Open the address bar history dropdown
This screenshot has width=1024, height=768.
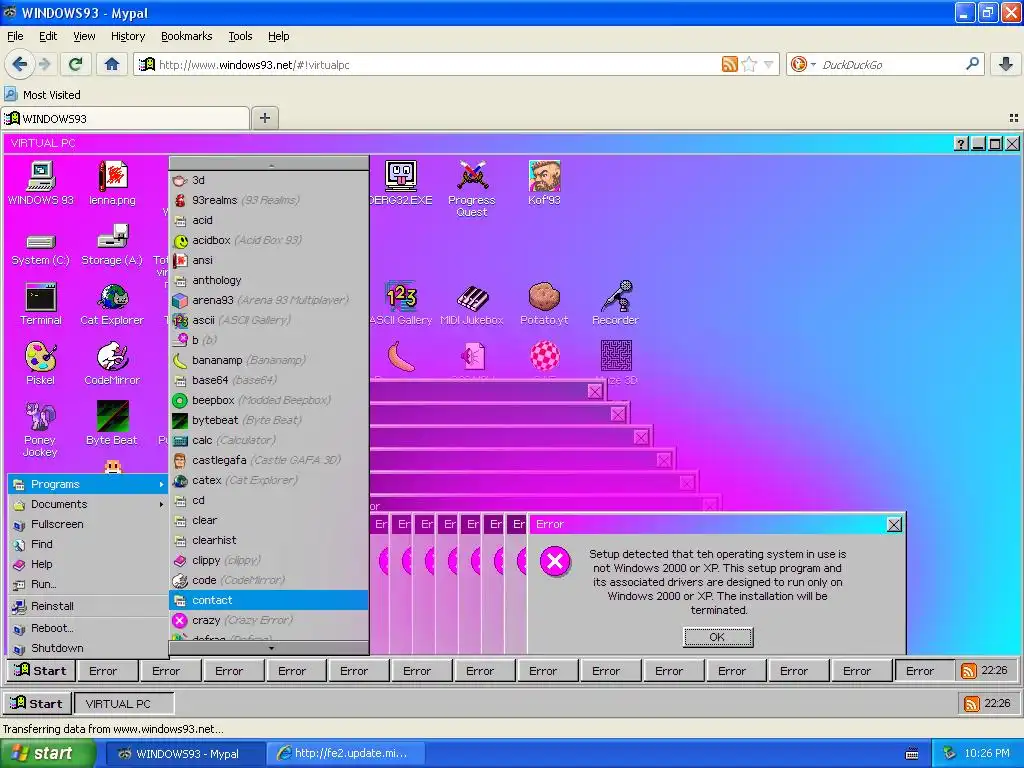coord(769,64)
